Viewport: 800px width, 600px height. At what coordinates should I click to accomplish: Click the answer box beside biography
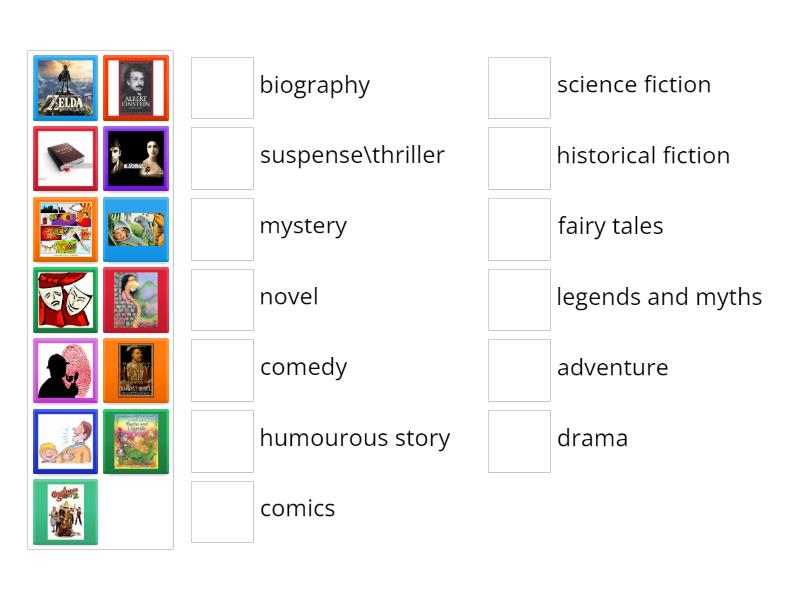click(x=222, y=87)
